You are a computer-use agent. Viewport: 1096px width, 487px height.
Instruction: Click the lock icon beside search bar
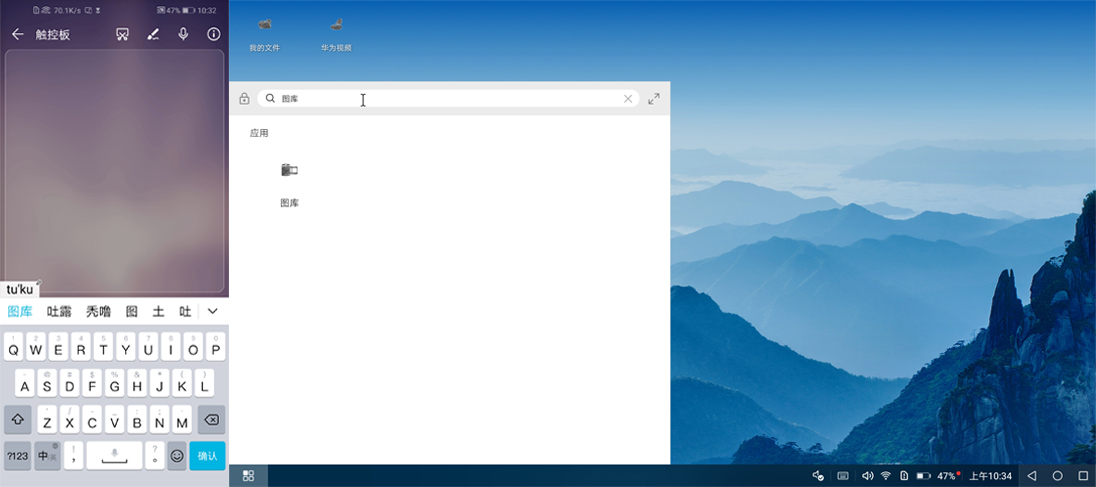[244, 99]
